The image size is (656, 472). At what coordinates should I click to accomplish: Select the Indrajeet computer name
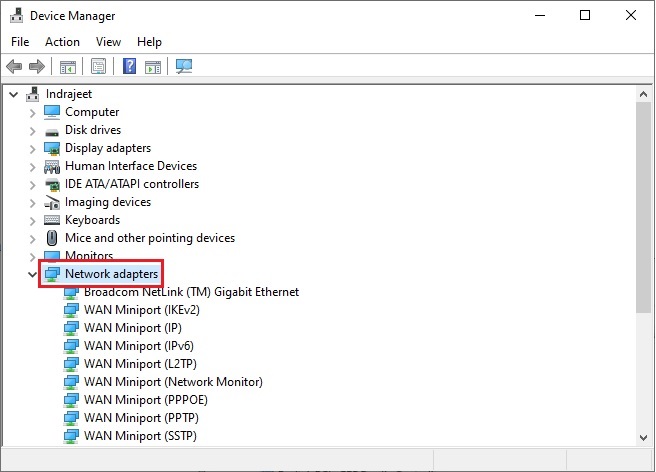point(69,94)
